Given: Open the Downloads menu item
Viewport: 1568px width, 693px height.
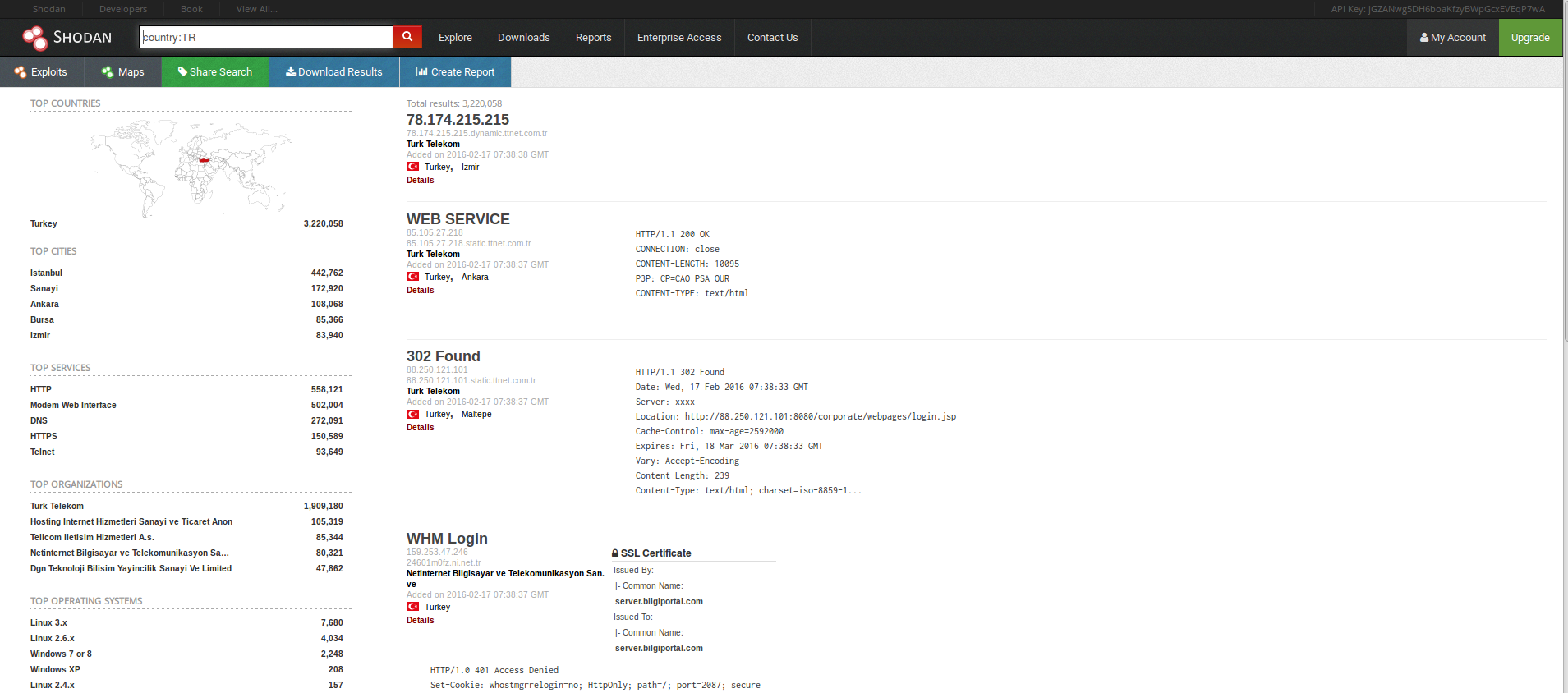Looking at the screenshot, I should [x=524, y=38].
